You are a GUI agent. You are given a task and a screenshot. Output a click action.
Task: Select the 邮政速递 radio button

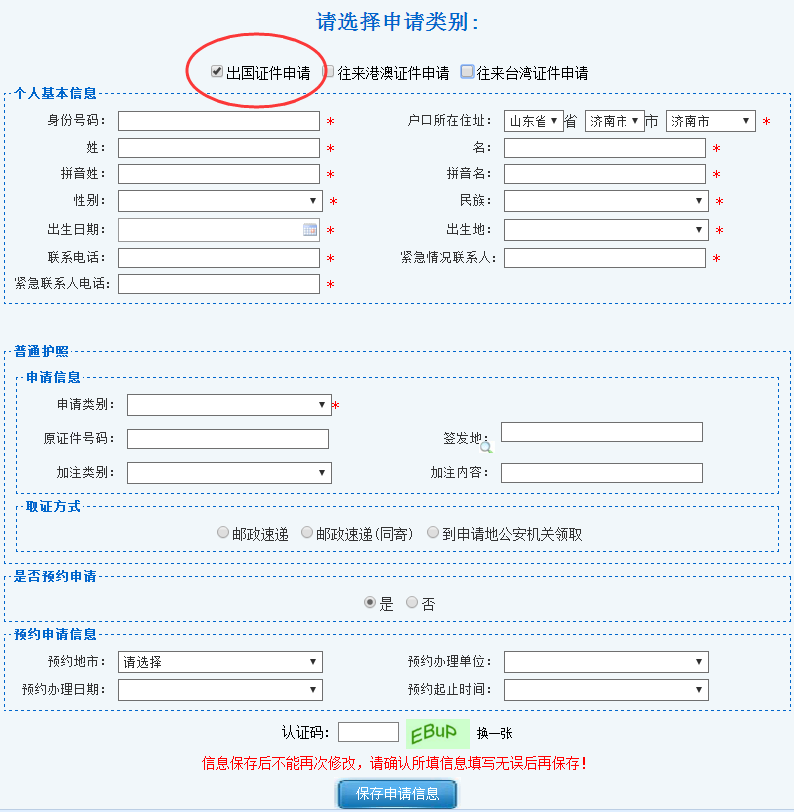point(223,533)
